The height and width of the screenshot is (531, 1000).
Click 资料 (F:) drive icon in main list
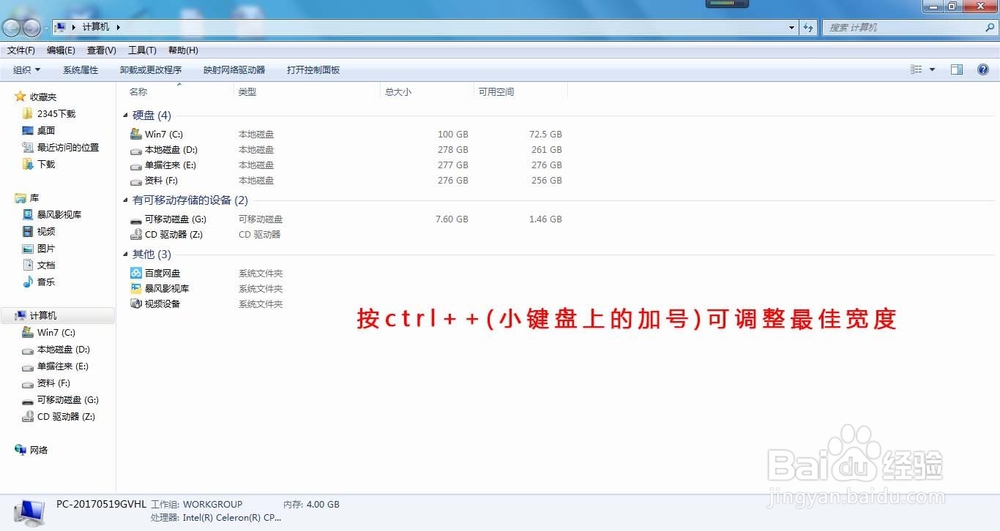coord(136,181)
